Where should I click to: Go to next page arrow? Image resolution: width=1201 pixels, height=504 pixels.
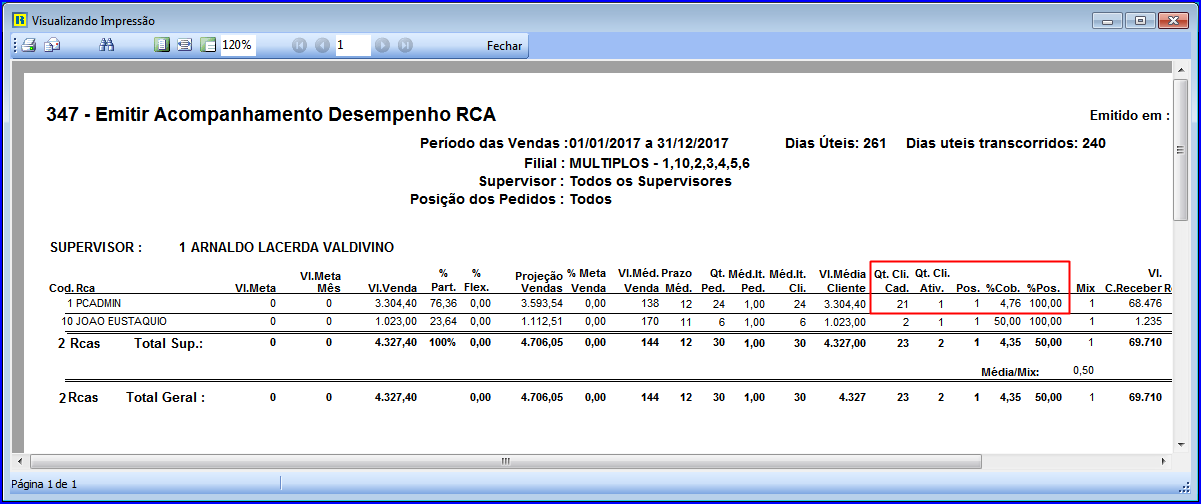382,45
